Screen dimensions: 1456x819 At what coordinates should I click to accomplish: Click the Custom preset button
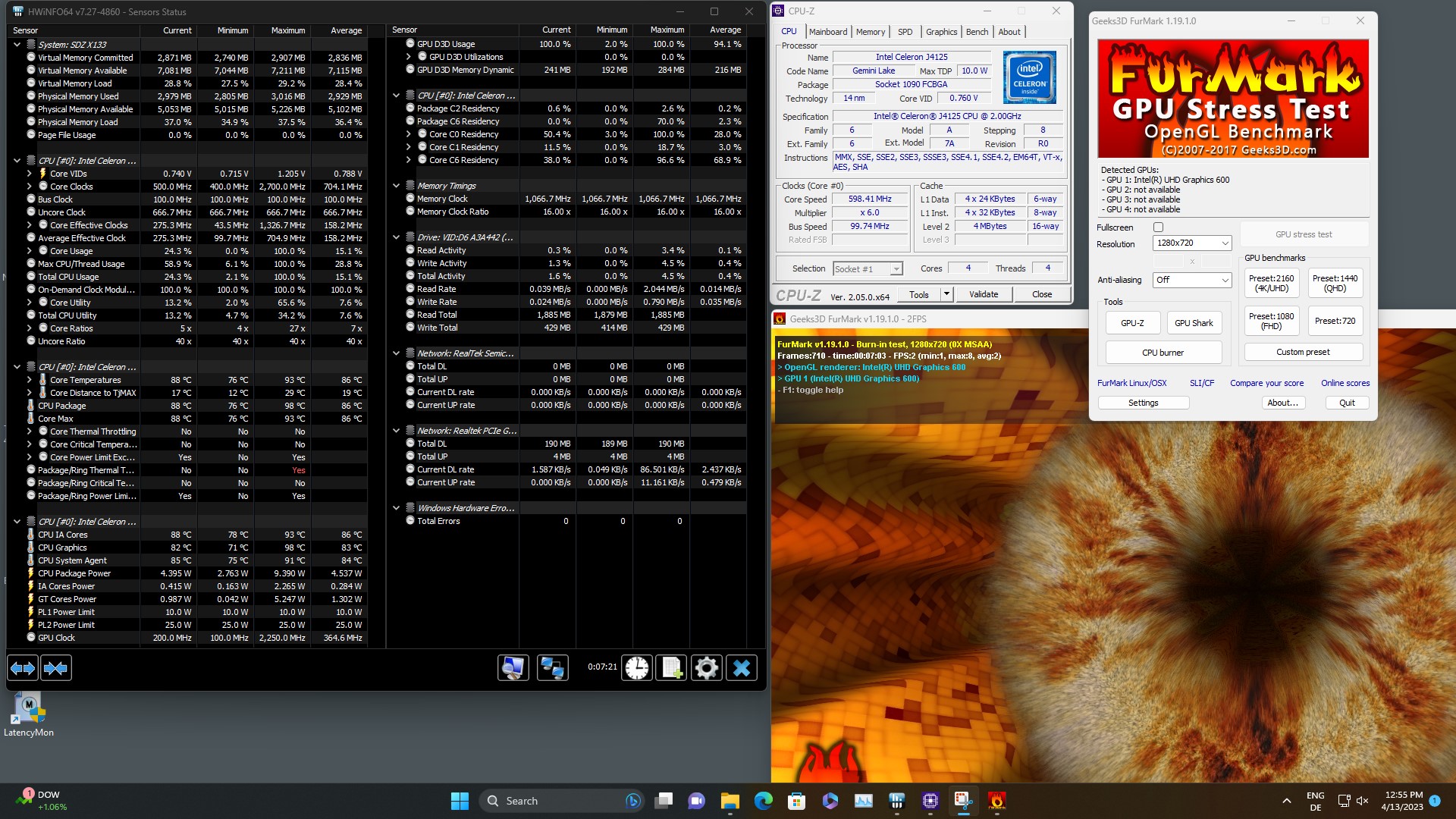tap(1303, 352)
